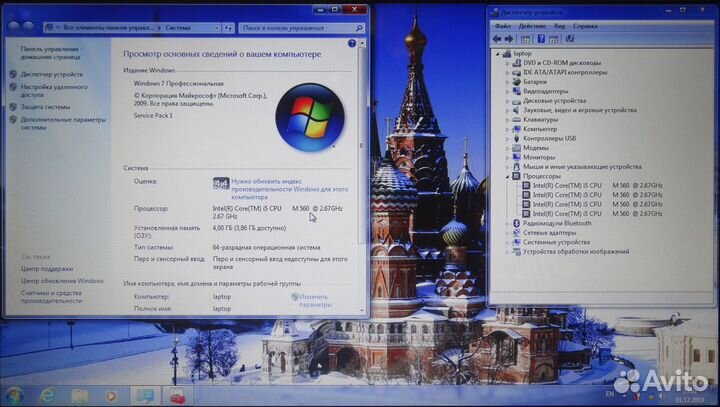
Task: Click the forward arrow in Device Manager toolbar
Action: 509,39
